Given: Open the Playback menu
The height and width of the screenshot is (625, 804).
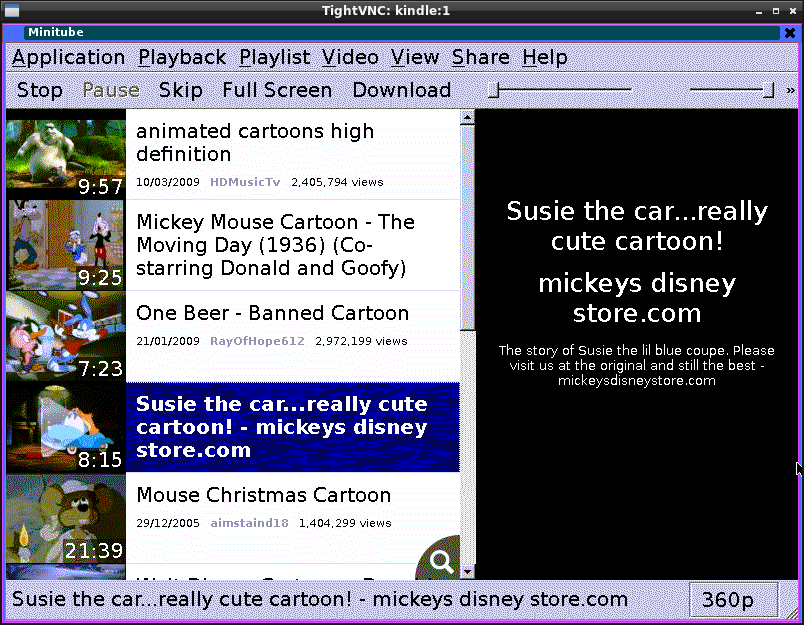Looking at the screenshot, I should 182,58.
